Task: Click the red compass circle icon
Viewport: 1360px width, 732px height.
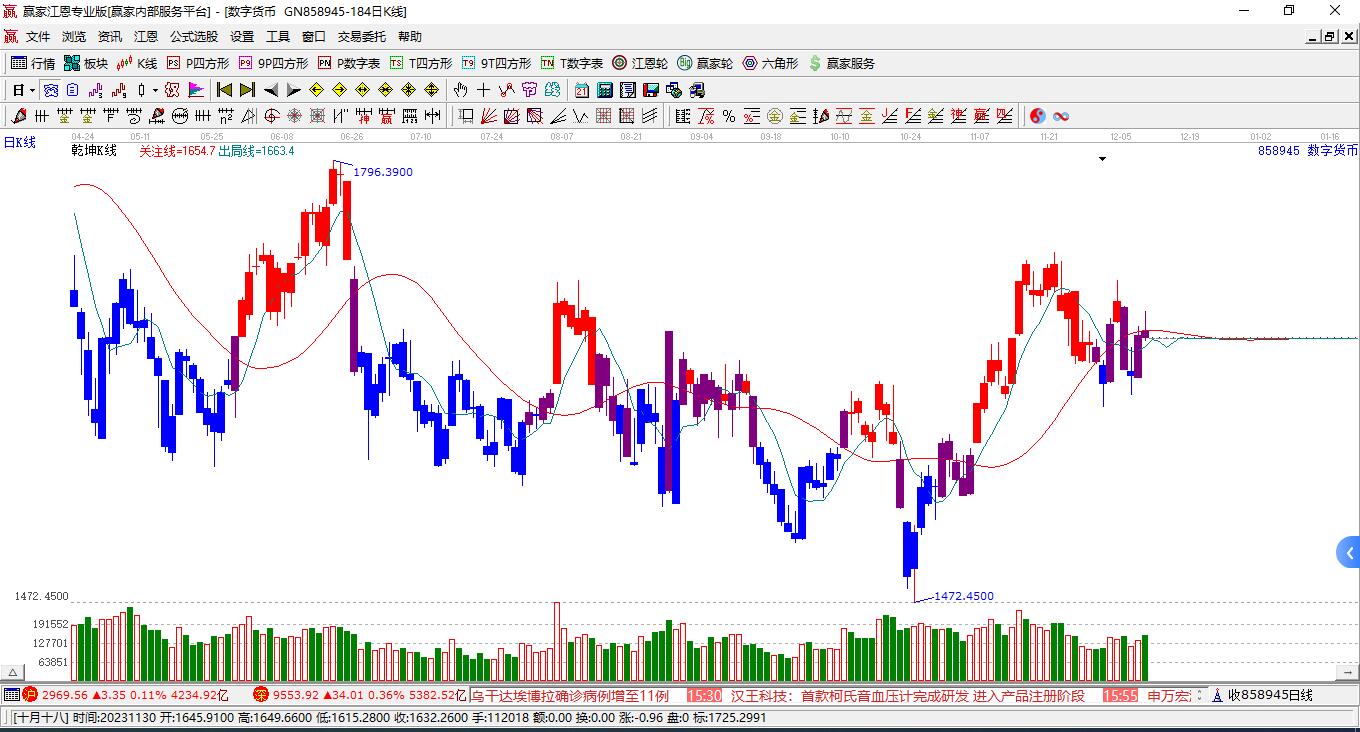Action: click(271, 116)
